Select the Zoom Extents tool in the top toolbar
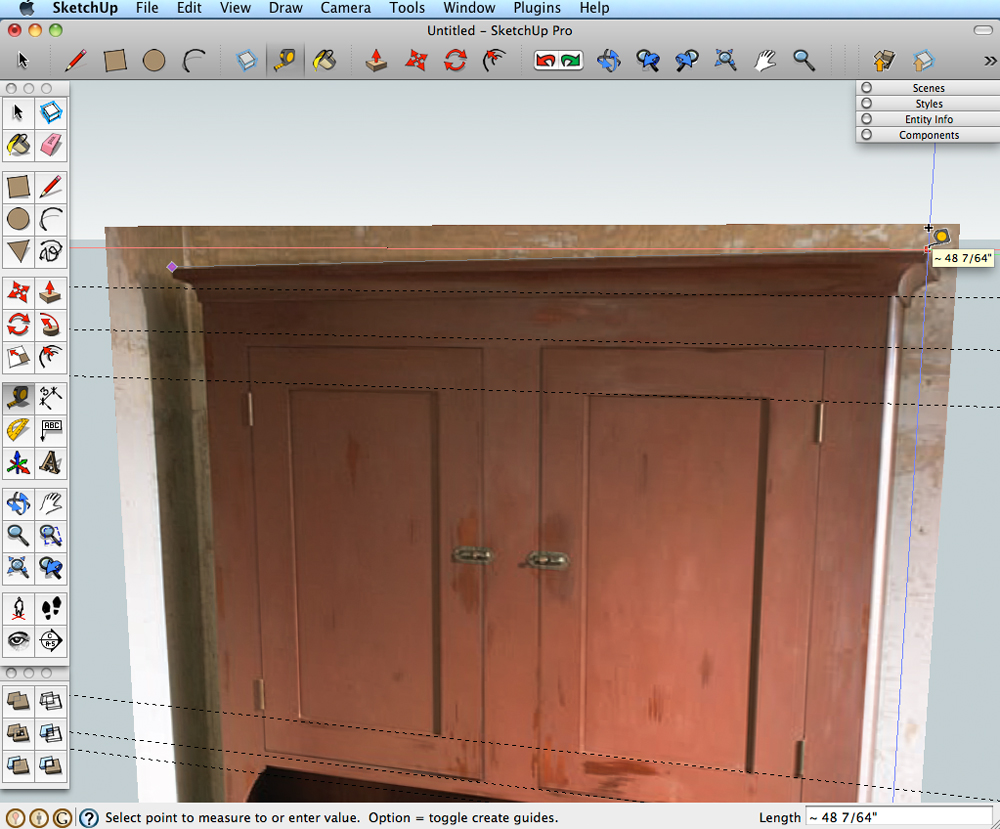The width and height of the screenshot is (1000, 829). [725, 61]
